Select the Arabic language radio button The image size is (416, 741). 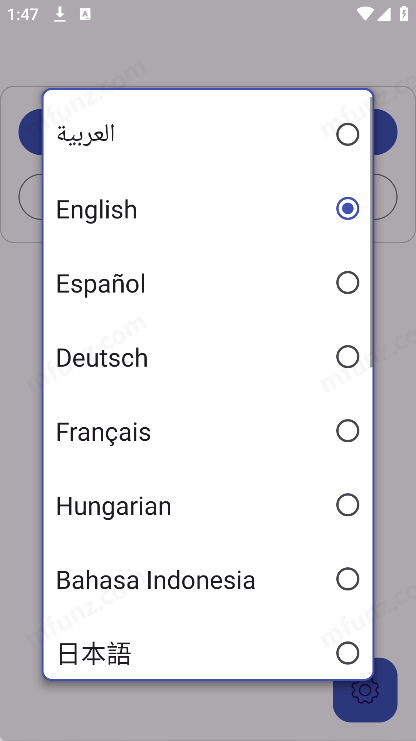click(347, 134)
